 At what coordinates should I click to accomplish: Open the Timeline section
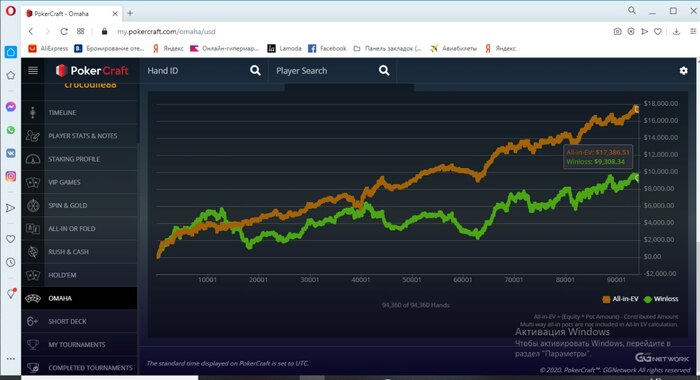click(79, 113)
